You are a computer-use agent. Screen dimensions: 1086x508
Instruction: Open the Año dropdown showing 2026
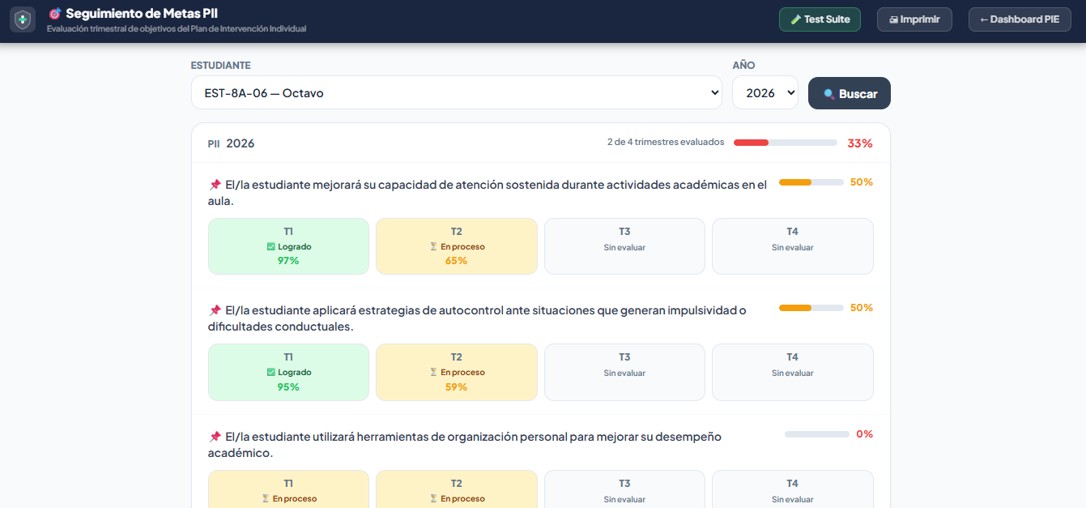click(765, 93)
